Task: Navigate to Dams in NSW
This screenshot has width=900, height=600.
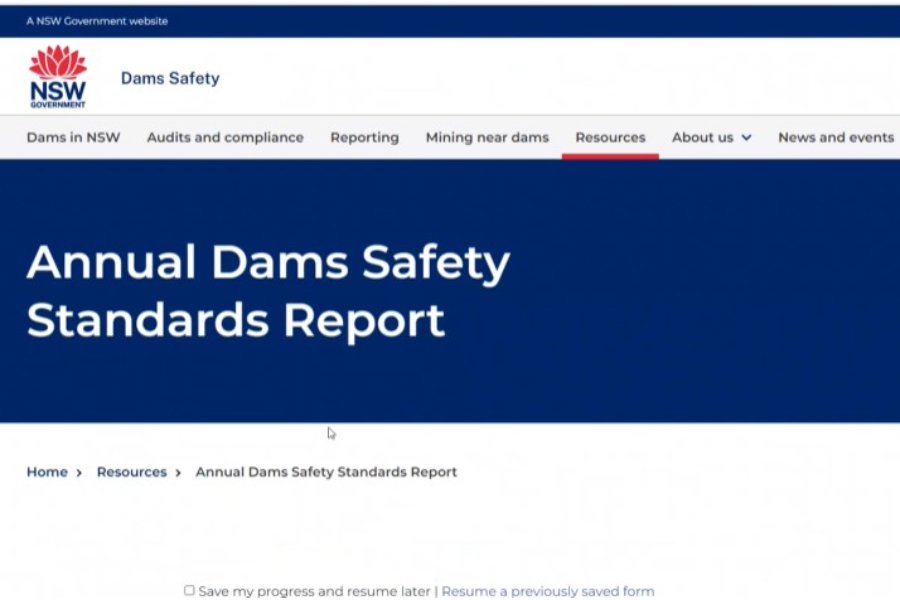Action: pos(72,138)
